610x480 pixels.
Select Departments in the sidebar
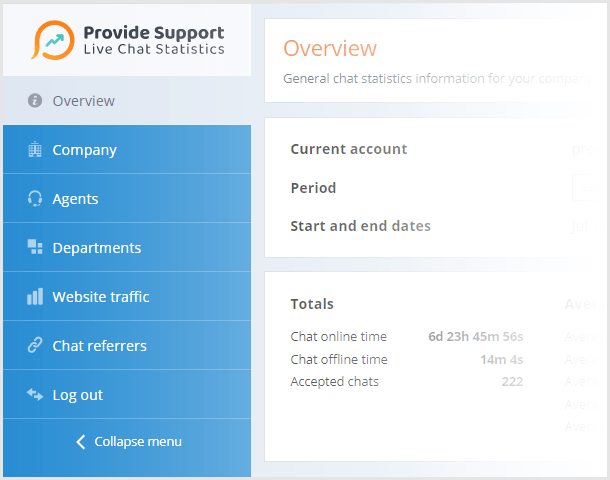tap(97, 248)
